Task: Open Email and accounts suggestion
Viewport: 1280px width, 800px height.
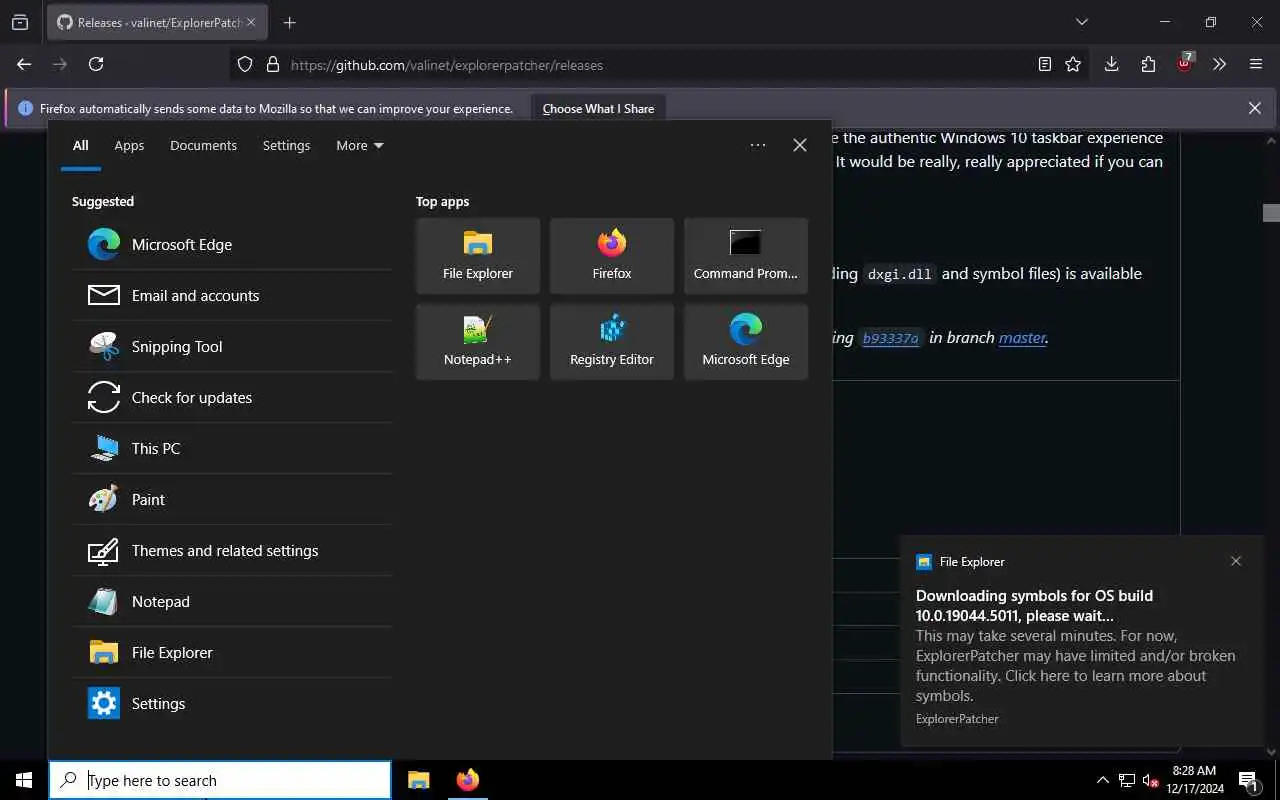Action: pos(232,295)
